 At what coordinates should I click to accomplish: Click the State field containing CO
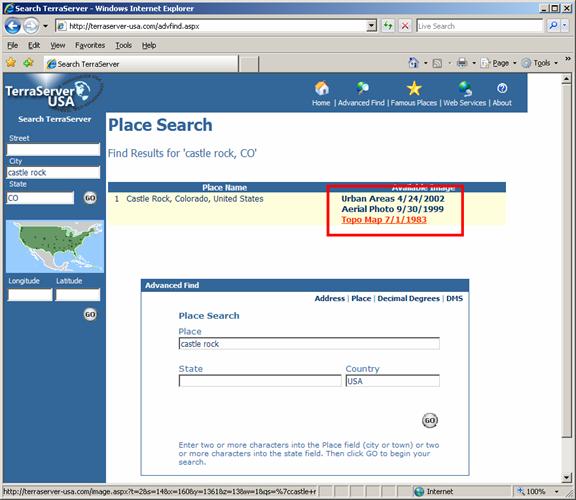pyautogui.click(x=40, y=198)
